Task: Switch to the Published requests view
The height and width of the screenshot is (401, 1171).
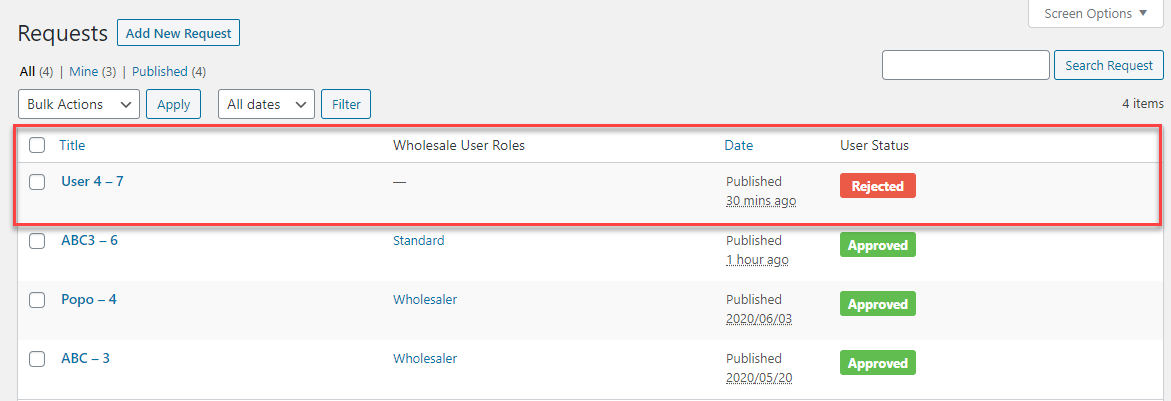Action: pos(160,72)
